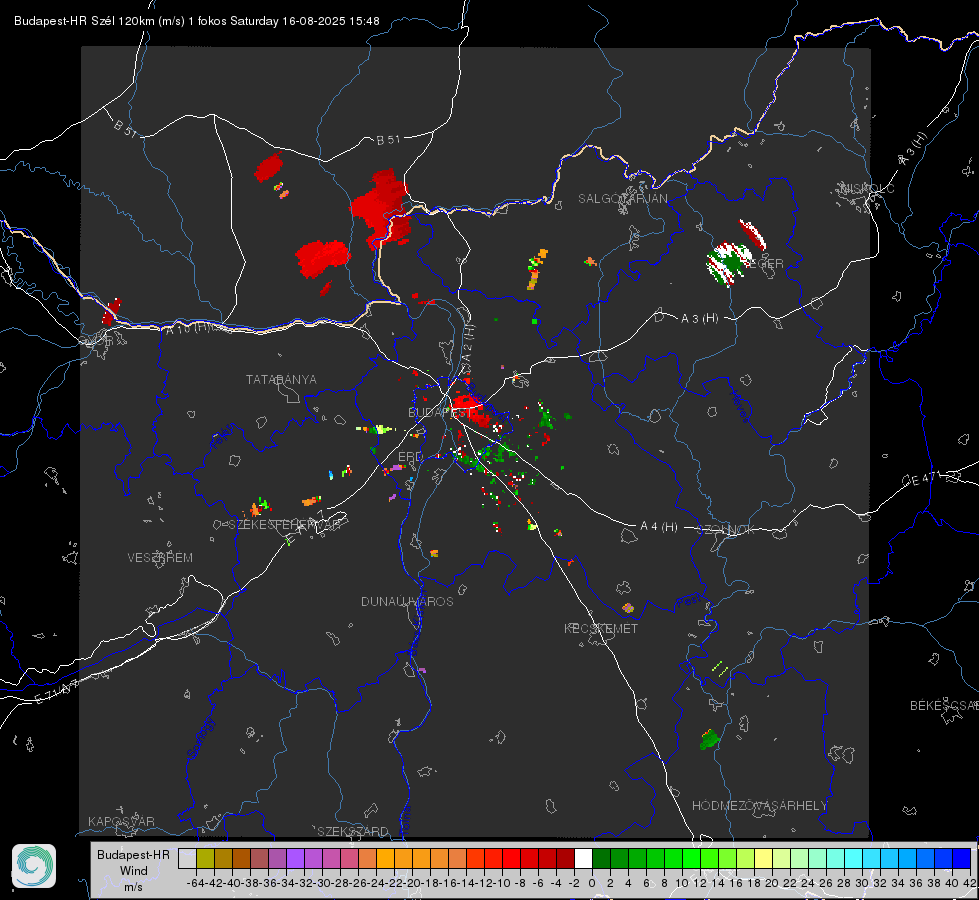Image resolution: width=979 pixels, height=900 pixels.
Task: Click the HÓDMEZŐVÁSÁRHELY city label
Action: pos(759,806)
